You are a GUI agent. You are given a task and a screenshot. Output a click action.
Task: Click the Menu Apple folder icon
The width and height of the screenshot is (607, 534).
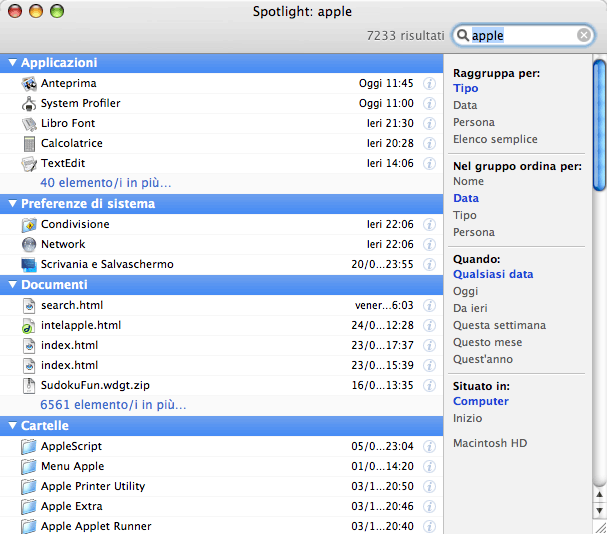pos(29,467)
